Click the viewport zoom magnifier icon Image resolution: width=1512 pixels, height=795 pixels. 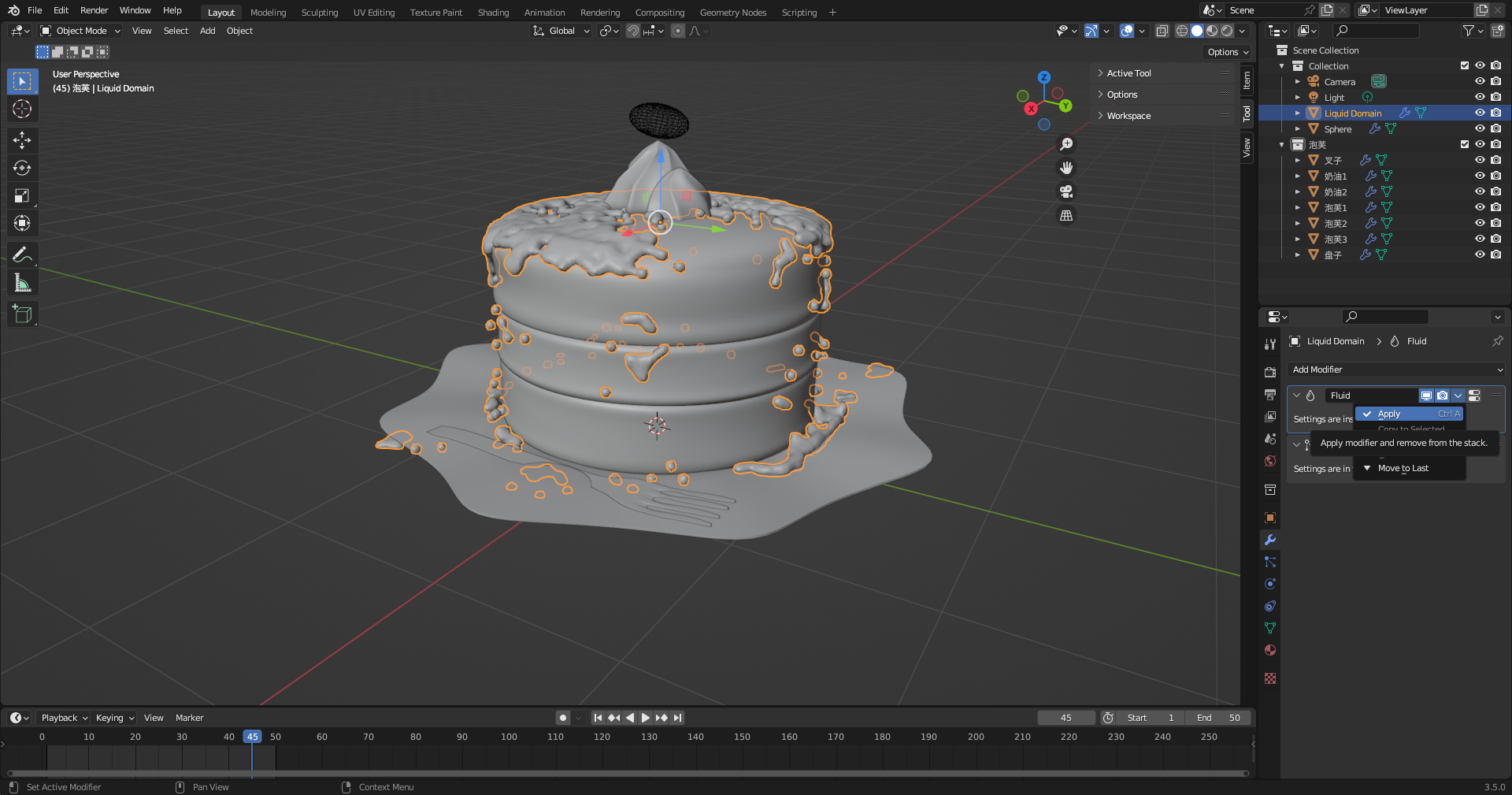click(x=1066, y=144)
